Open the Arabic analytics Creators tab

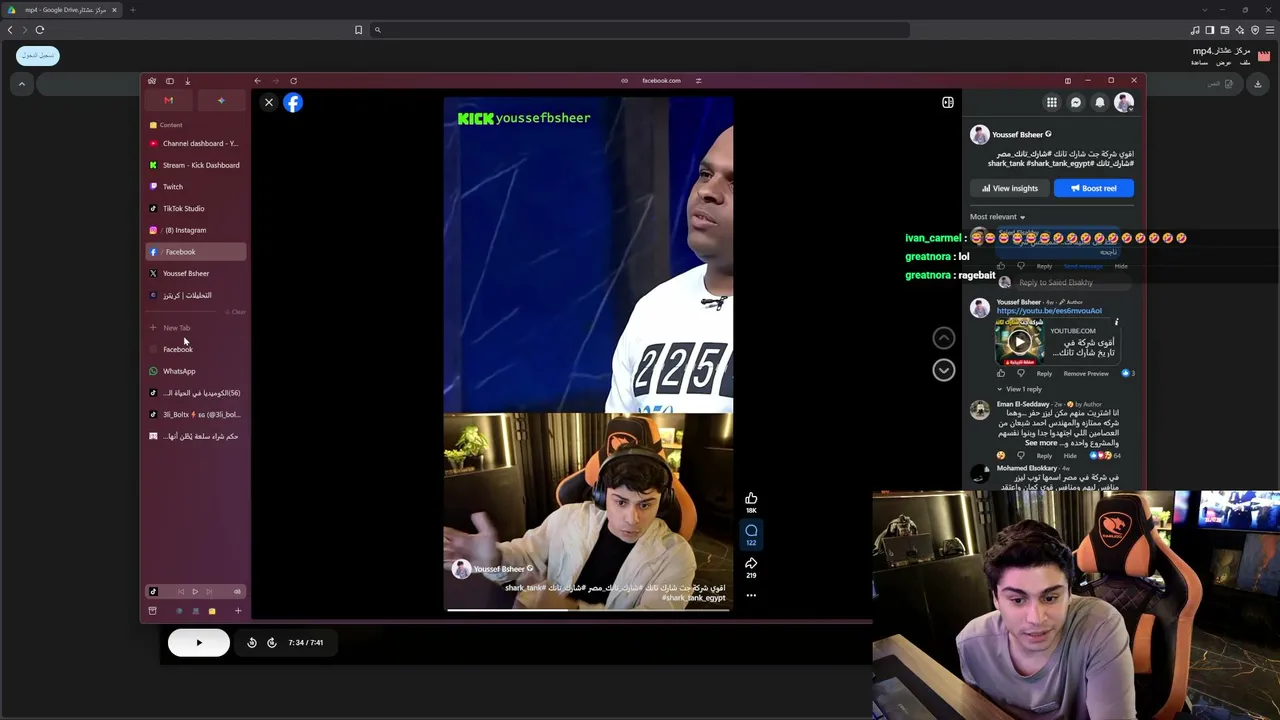tap(196, 295)
